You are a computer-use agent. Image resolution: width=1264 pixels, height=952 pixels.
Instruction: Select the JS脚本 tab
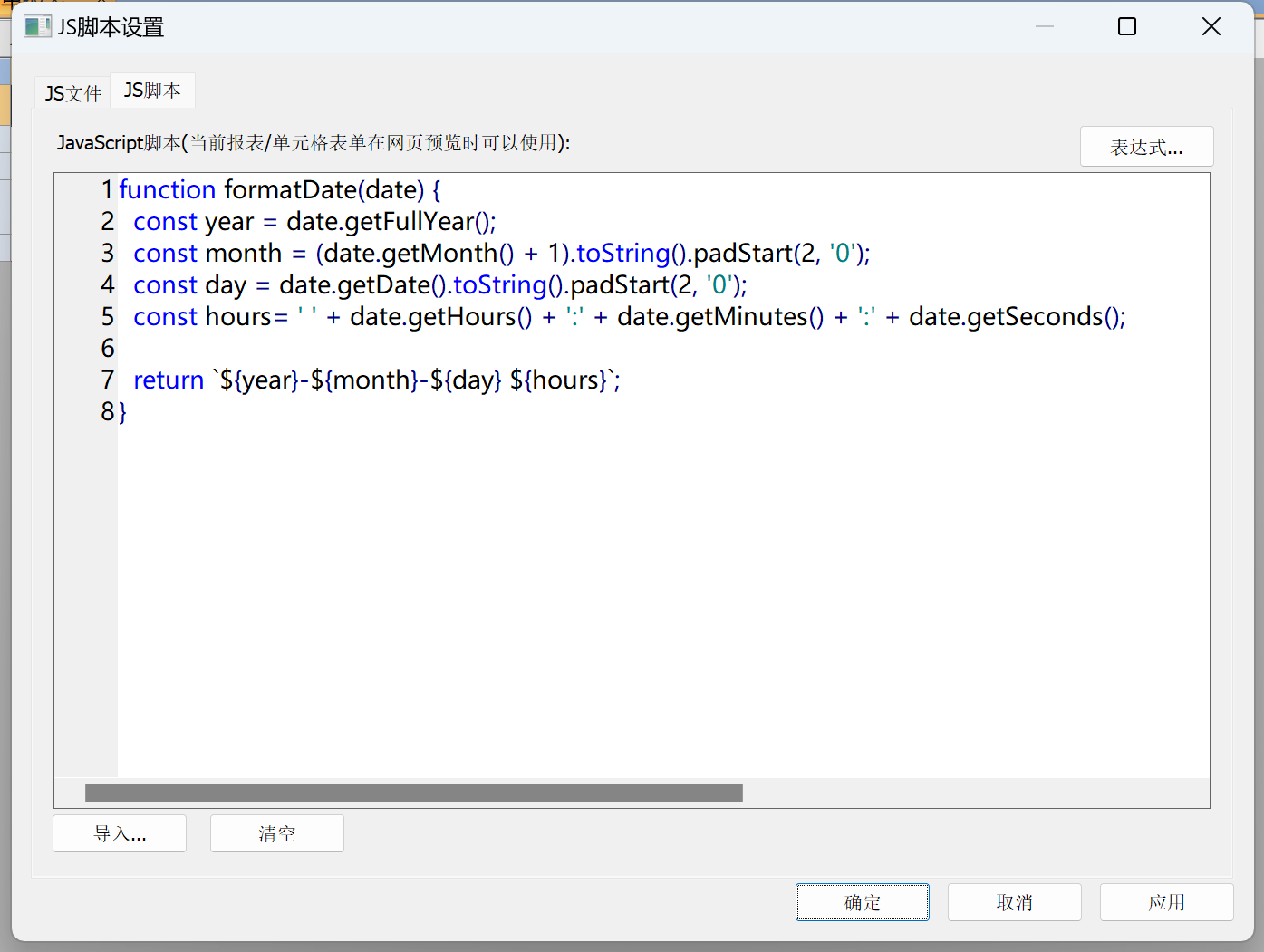click(x=152, y=91)
